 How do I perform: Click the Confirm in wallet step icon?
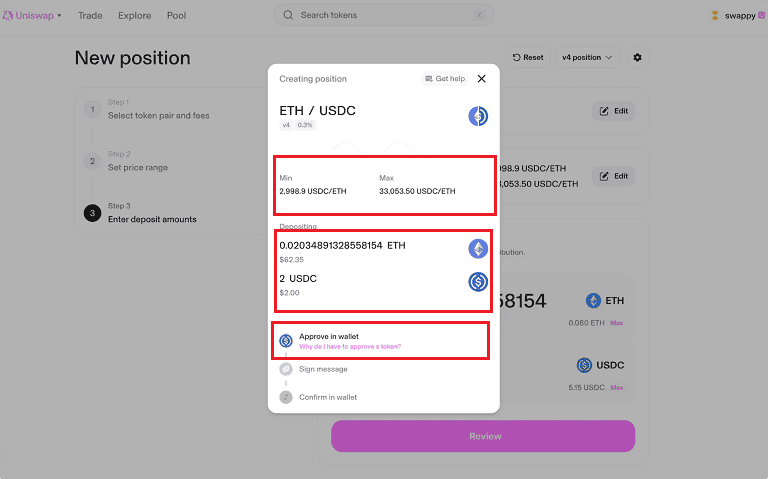point(286,397)
